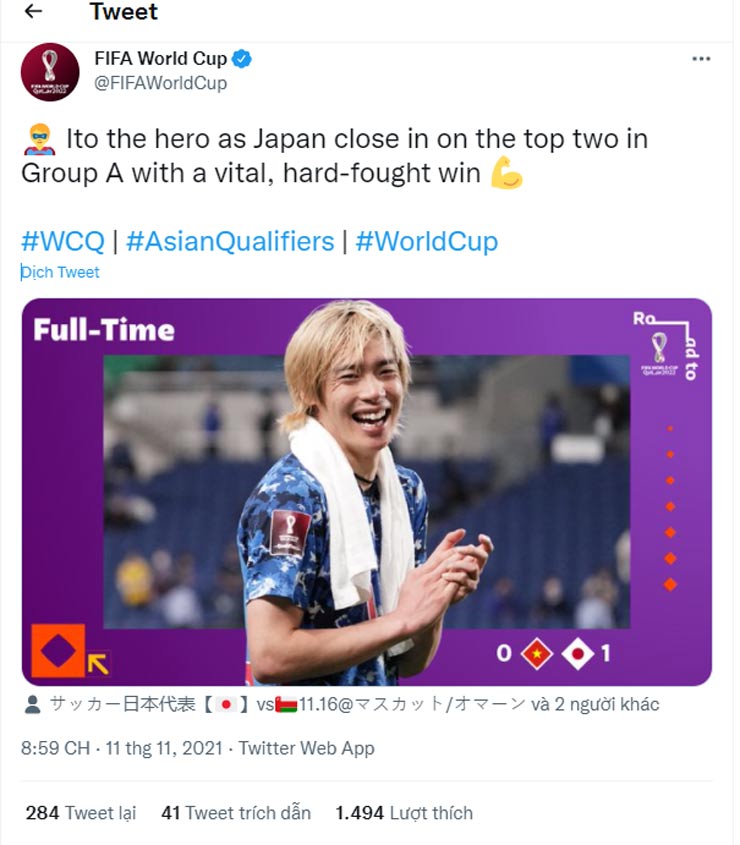Open the Full-Time match image

pyautogui.click(x=366, y=491)
